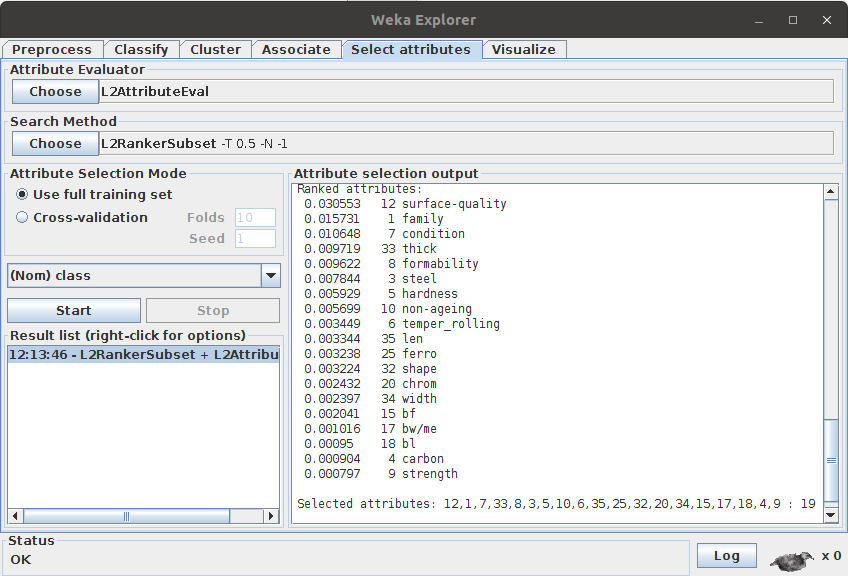Click the L2RankerSubset search method field

click(466, 143)
